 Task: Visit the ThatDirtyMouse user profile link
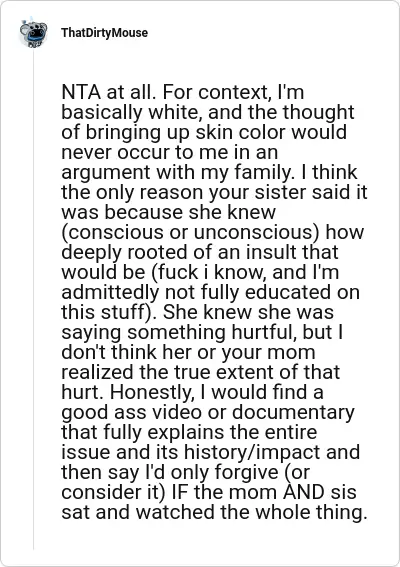(x=104, y=33)
